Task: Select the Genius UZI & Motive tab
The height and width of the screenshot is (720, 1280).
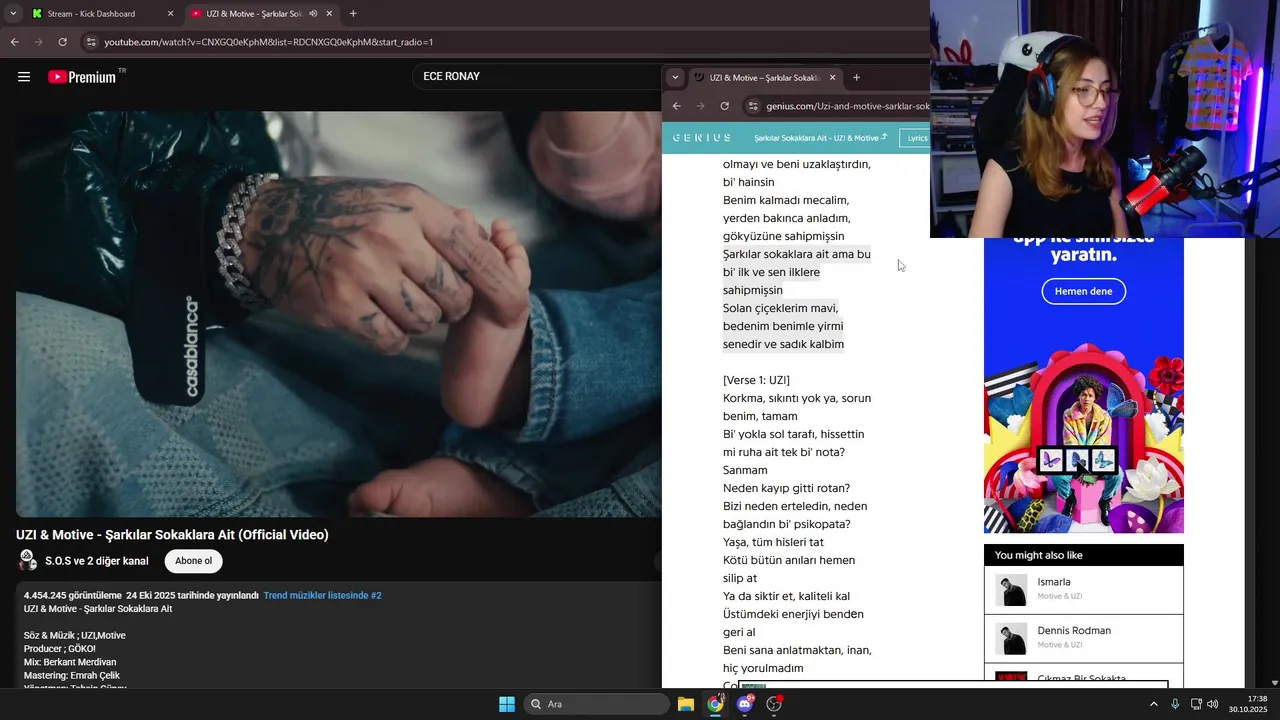Action: (x=765, y=77)
